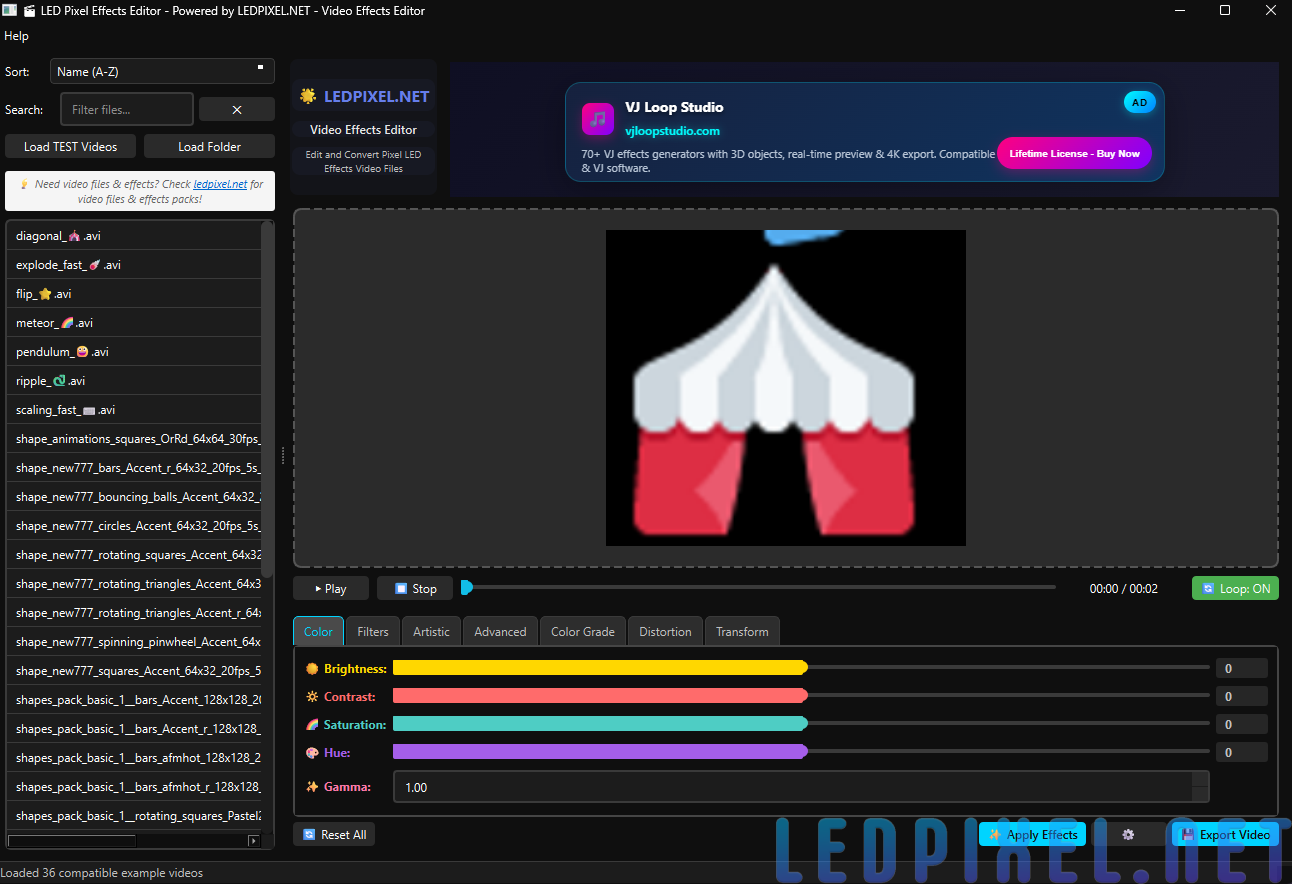Select the explode_fast .avi file
This screenshot has width=1292, height=884.
coord(67,264)
